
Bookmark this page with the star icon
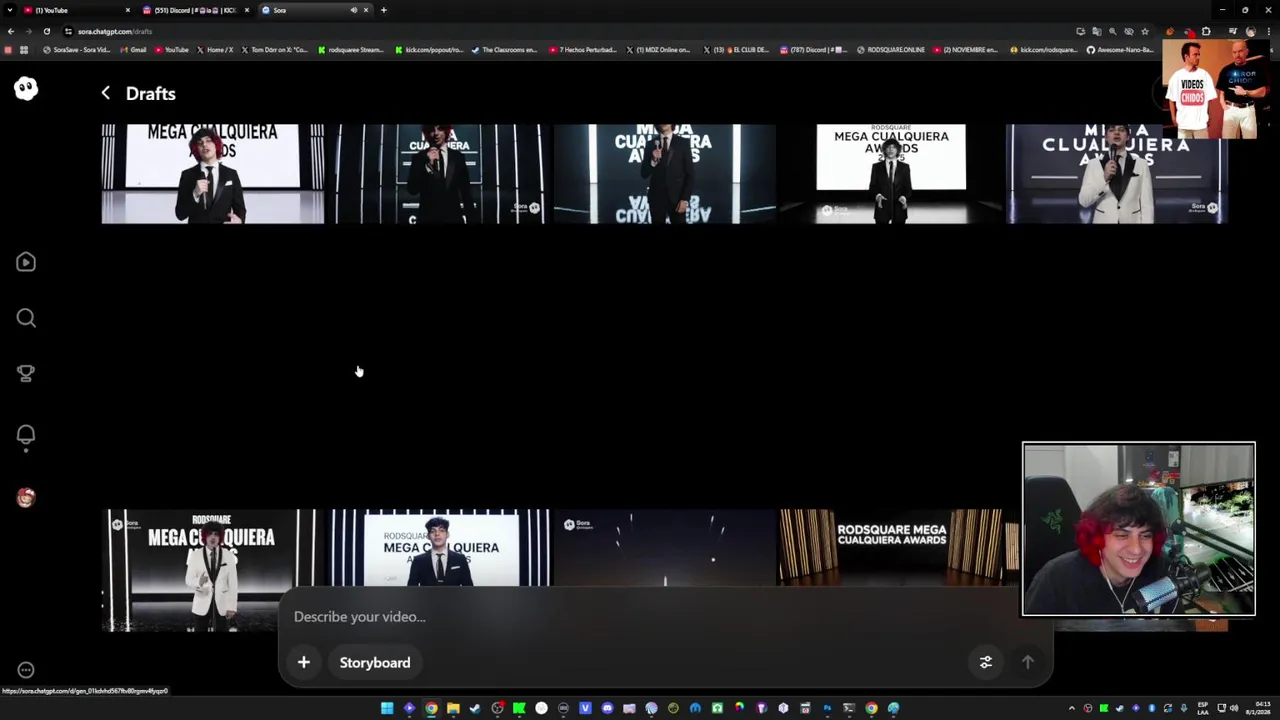[x=1145, y=31]
